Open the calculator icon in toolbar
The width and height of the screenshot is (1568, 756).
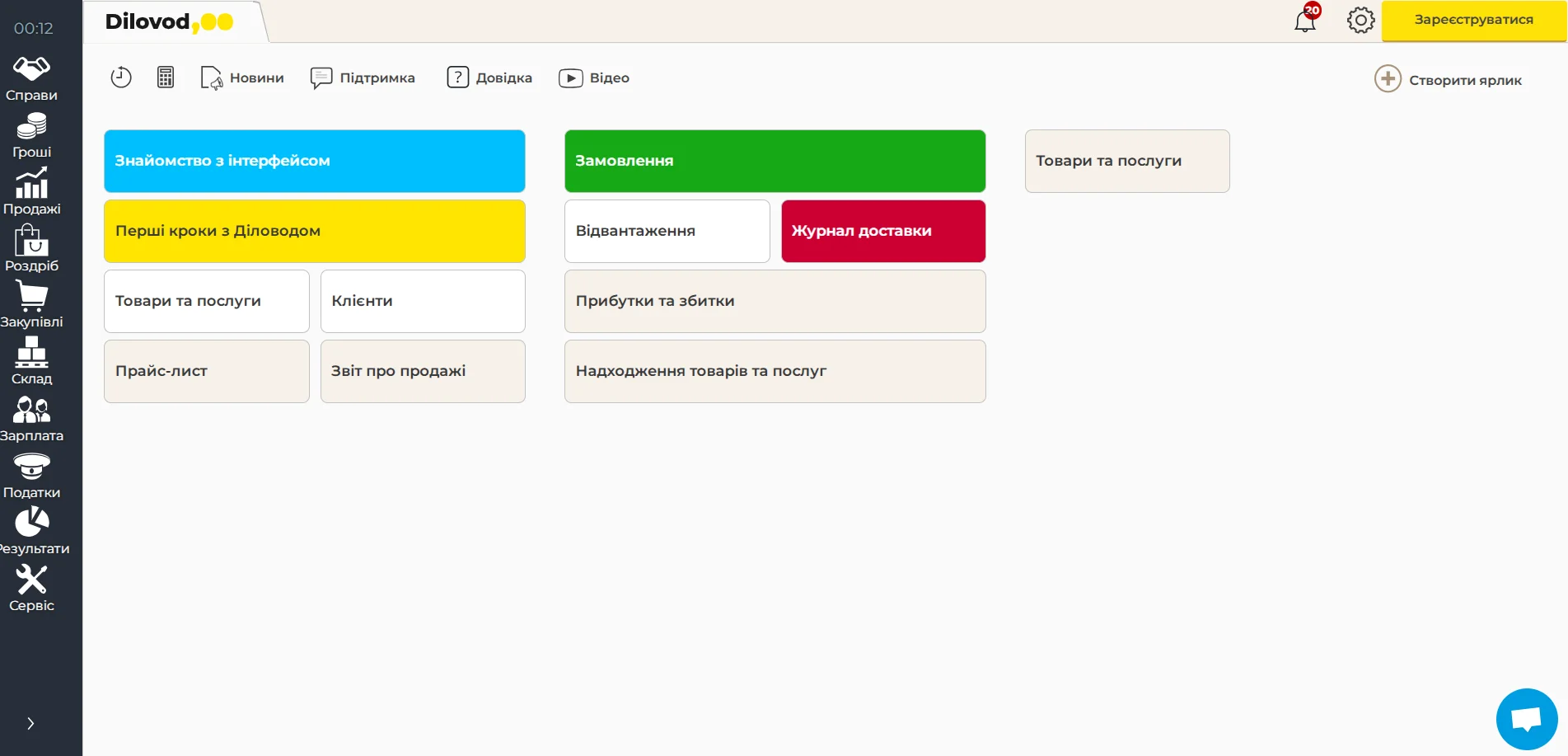click(x=166, y=77)
